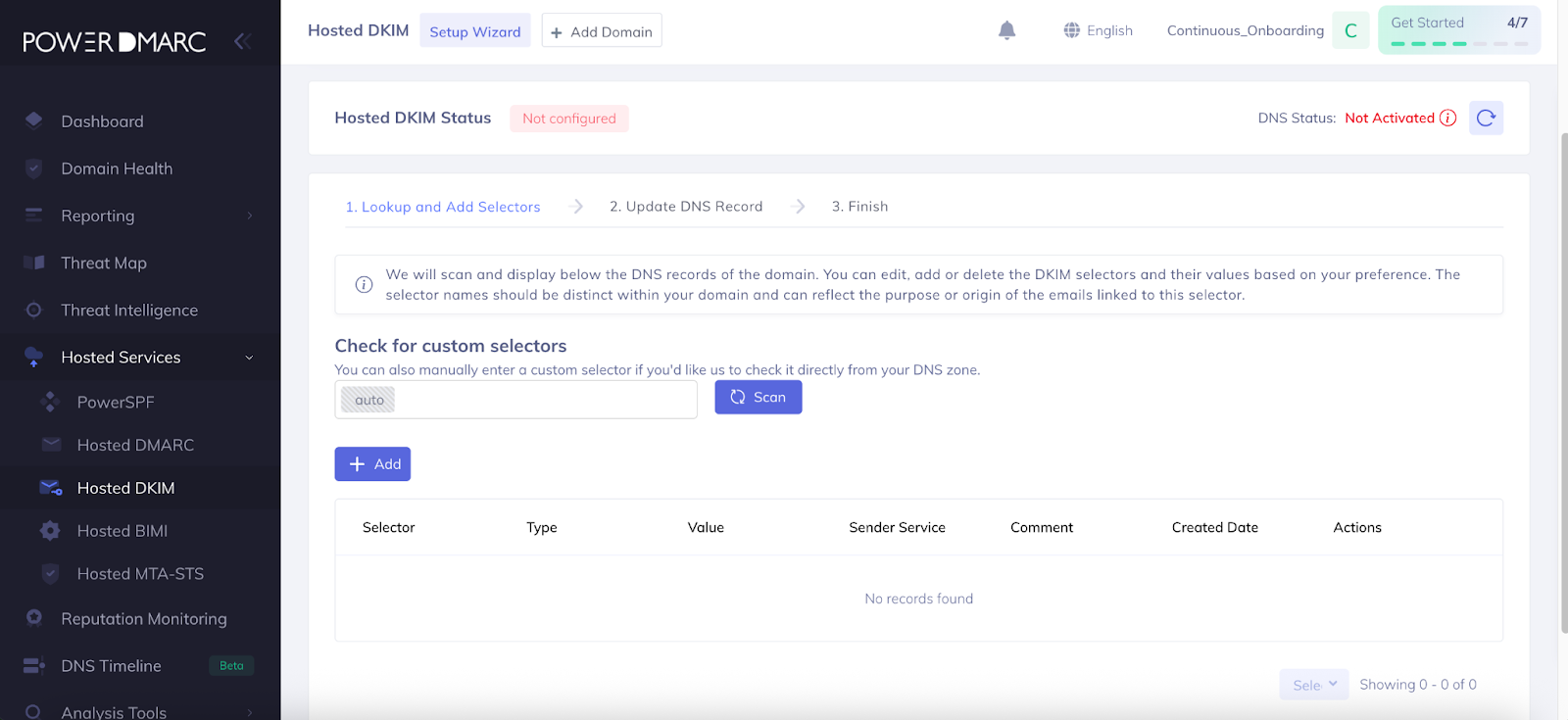Screen dimensions: 1568x720
Task: Open Hosted MTA-STS menu item
Action: coord(140,574)
